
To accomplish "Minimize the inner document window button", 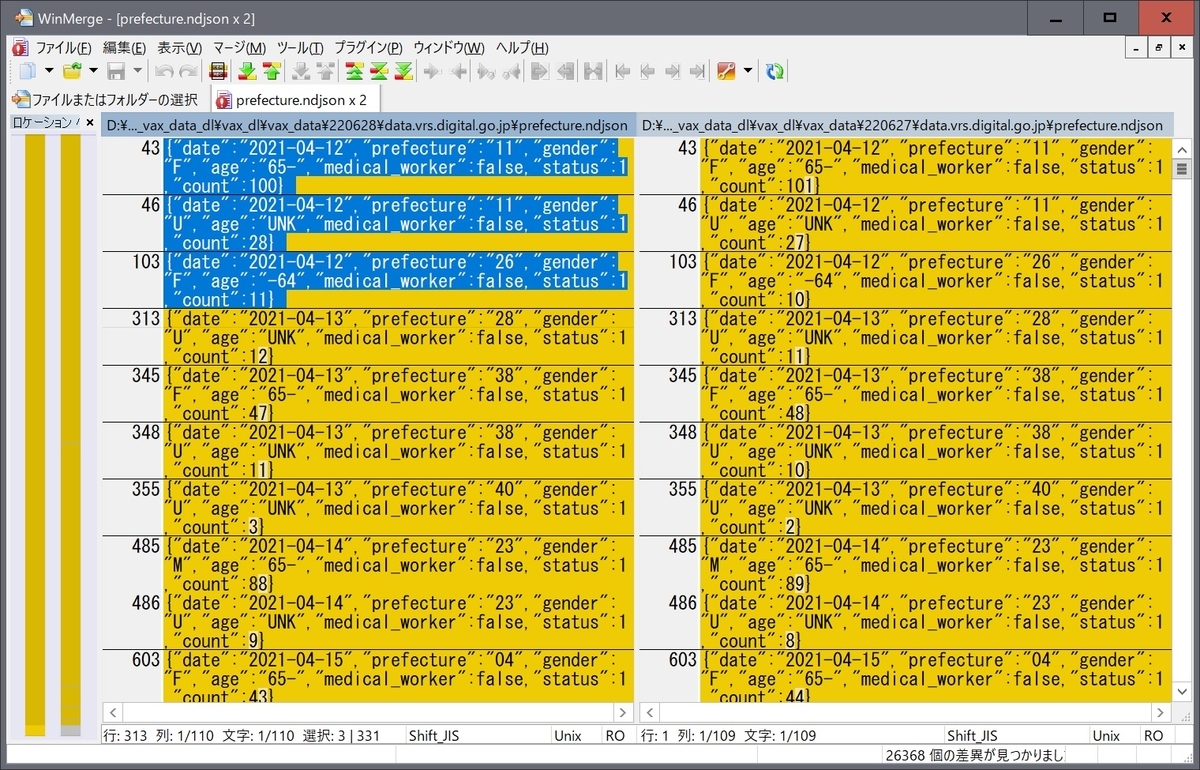I will point(1137,47).
